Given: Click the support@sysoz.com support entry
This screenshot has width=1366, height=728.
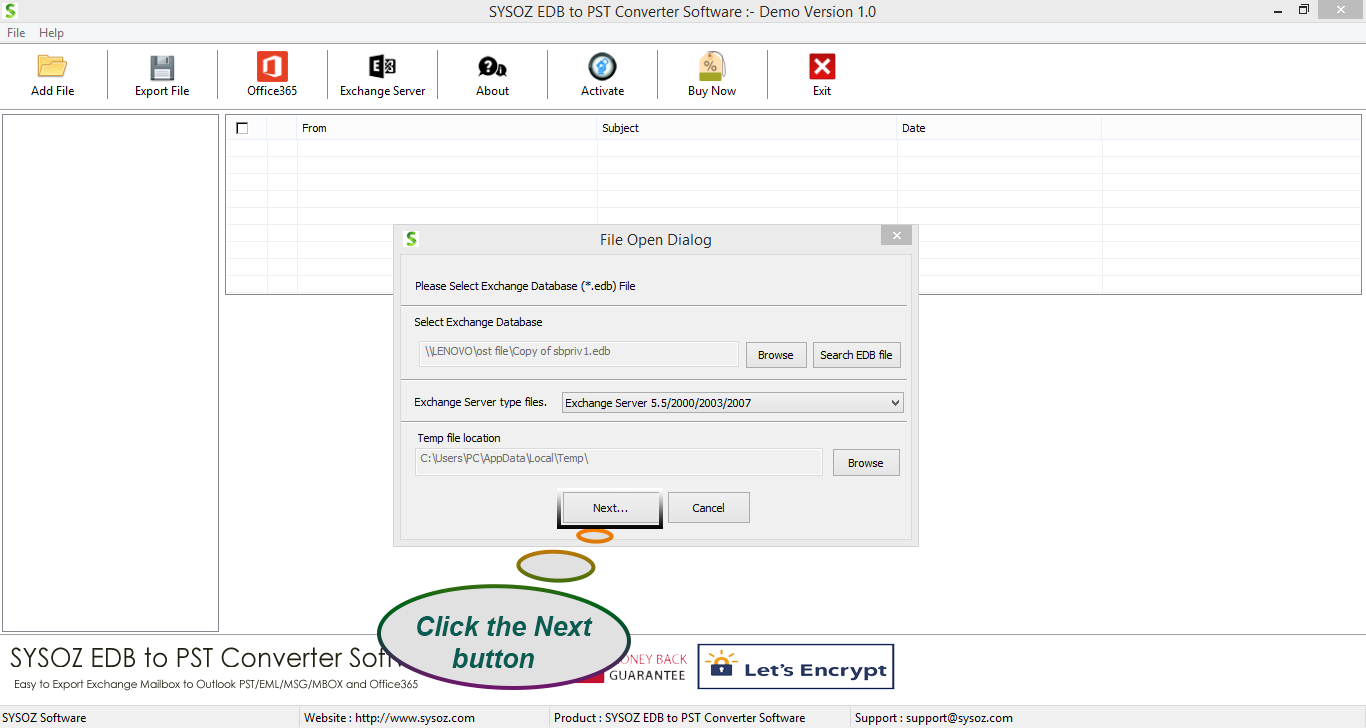Looking at the screenshot, I should (x=934, y=718).
